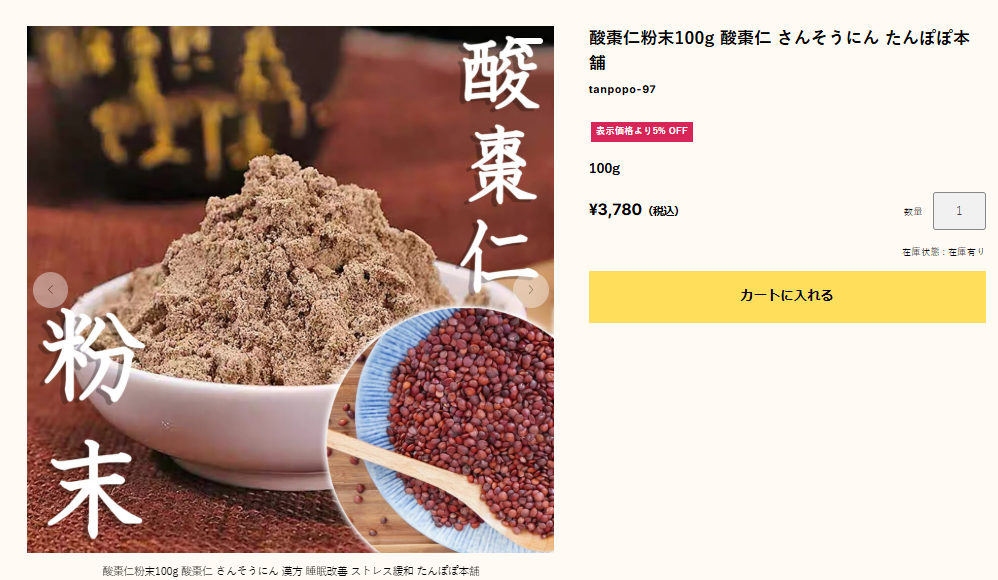
Task: Click the image caption below the photo
Action: (291, 571)
